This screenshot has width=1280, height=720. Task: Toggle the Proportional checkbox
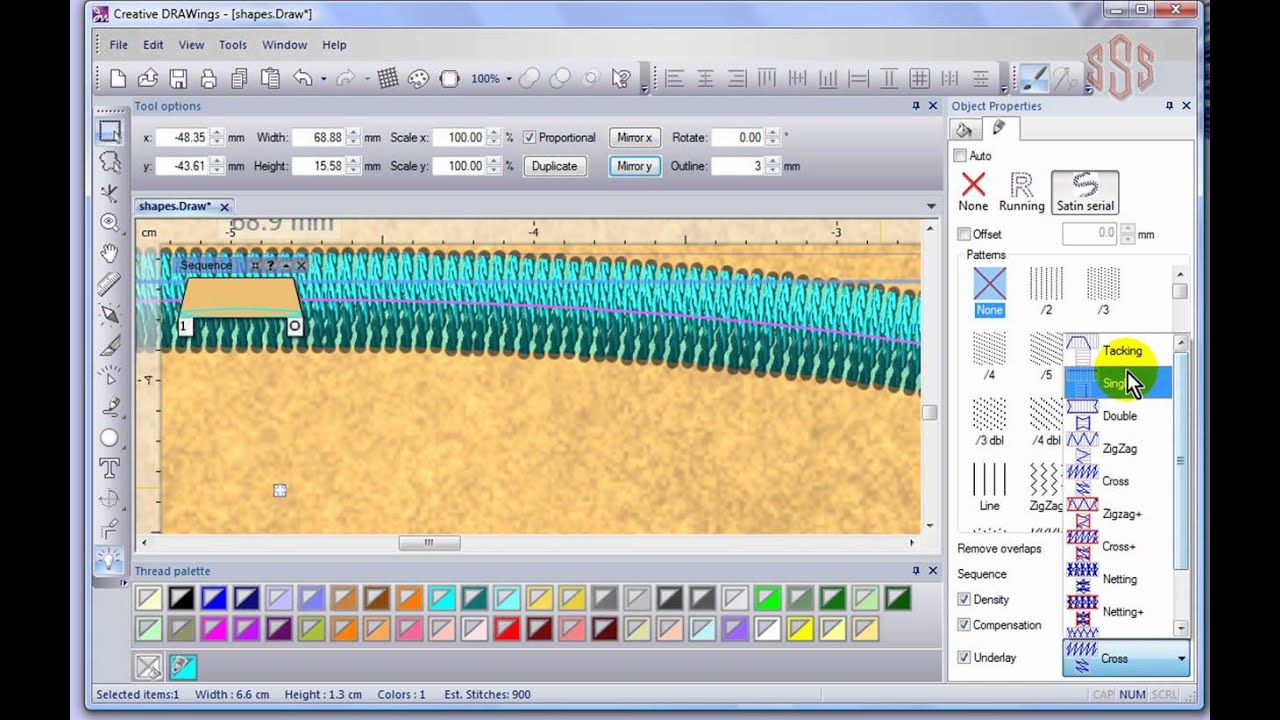point(530,138)
